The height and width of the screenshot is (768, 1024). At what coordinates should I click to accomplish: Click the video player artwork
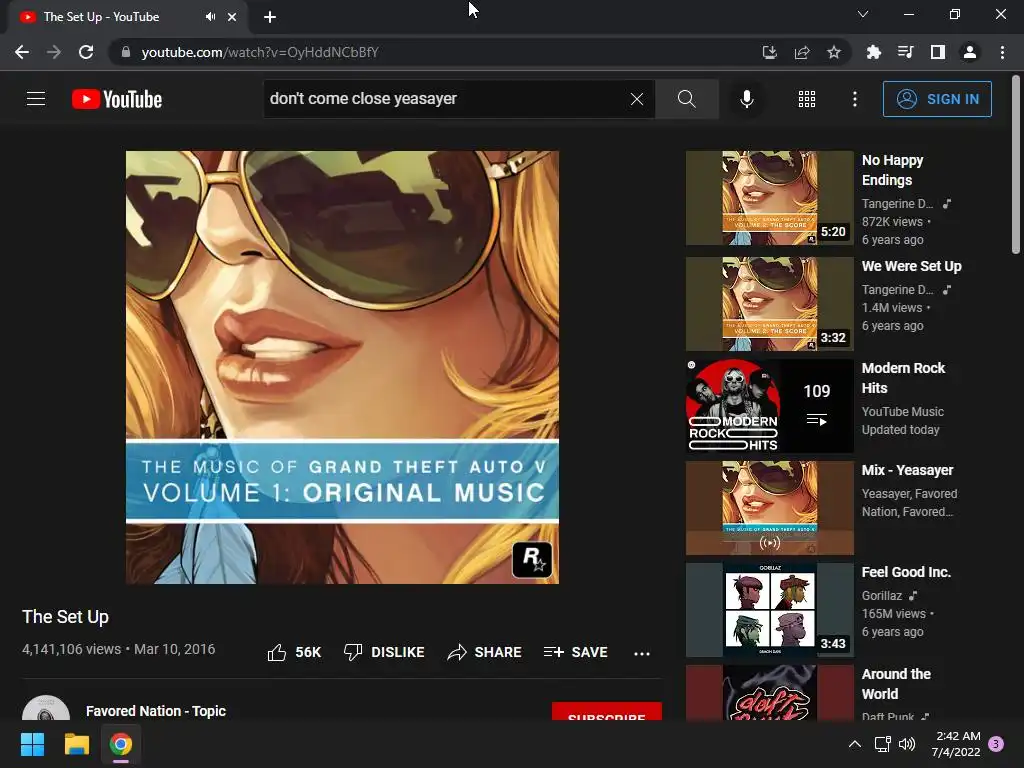[342, 367]
